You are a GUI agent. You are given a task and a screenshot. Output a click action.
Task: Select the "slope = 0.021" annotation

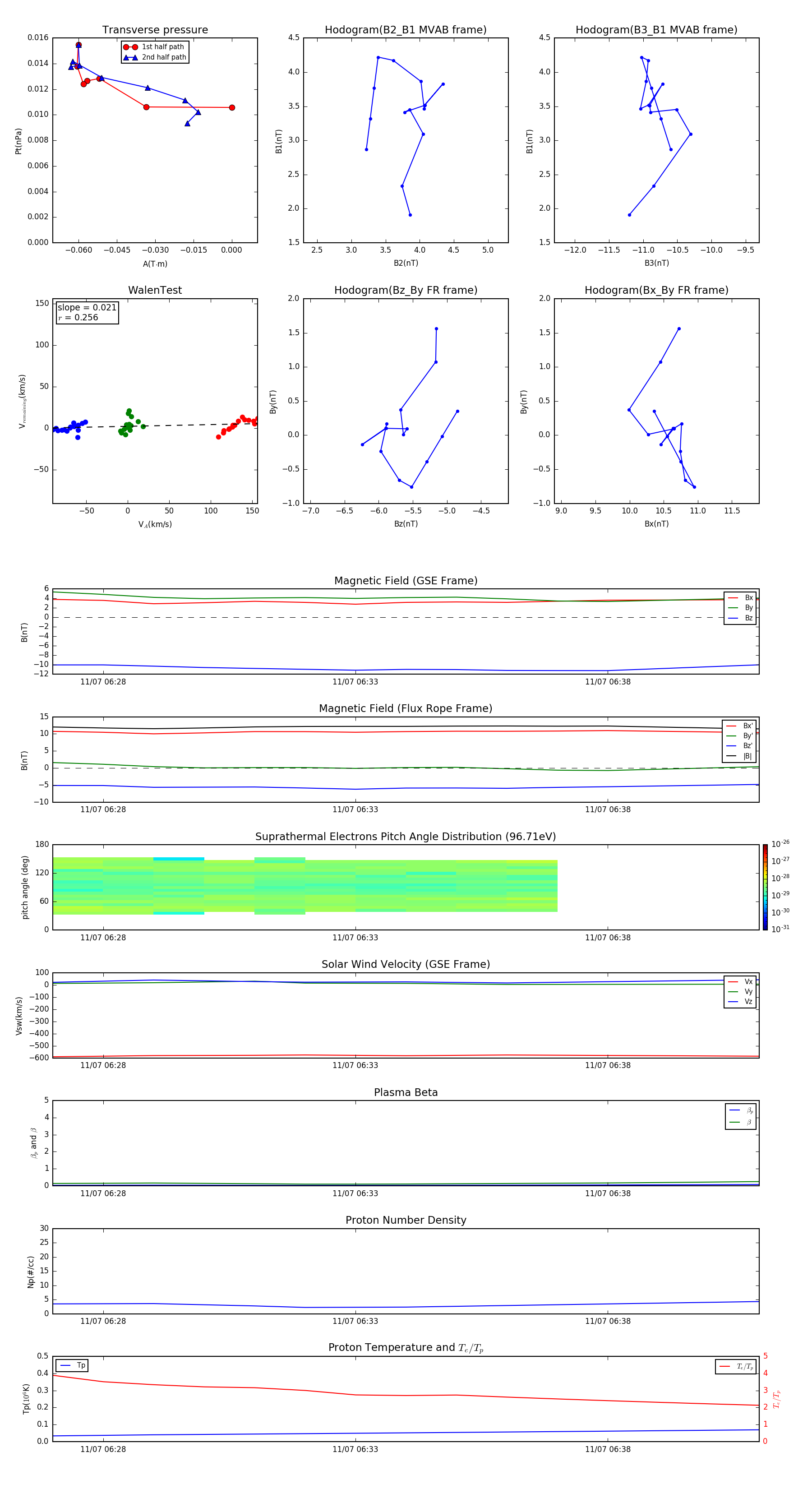click(87, 308)
